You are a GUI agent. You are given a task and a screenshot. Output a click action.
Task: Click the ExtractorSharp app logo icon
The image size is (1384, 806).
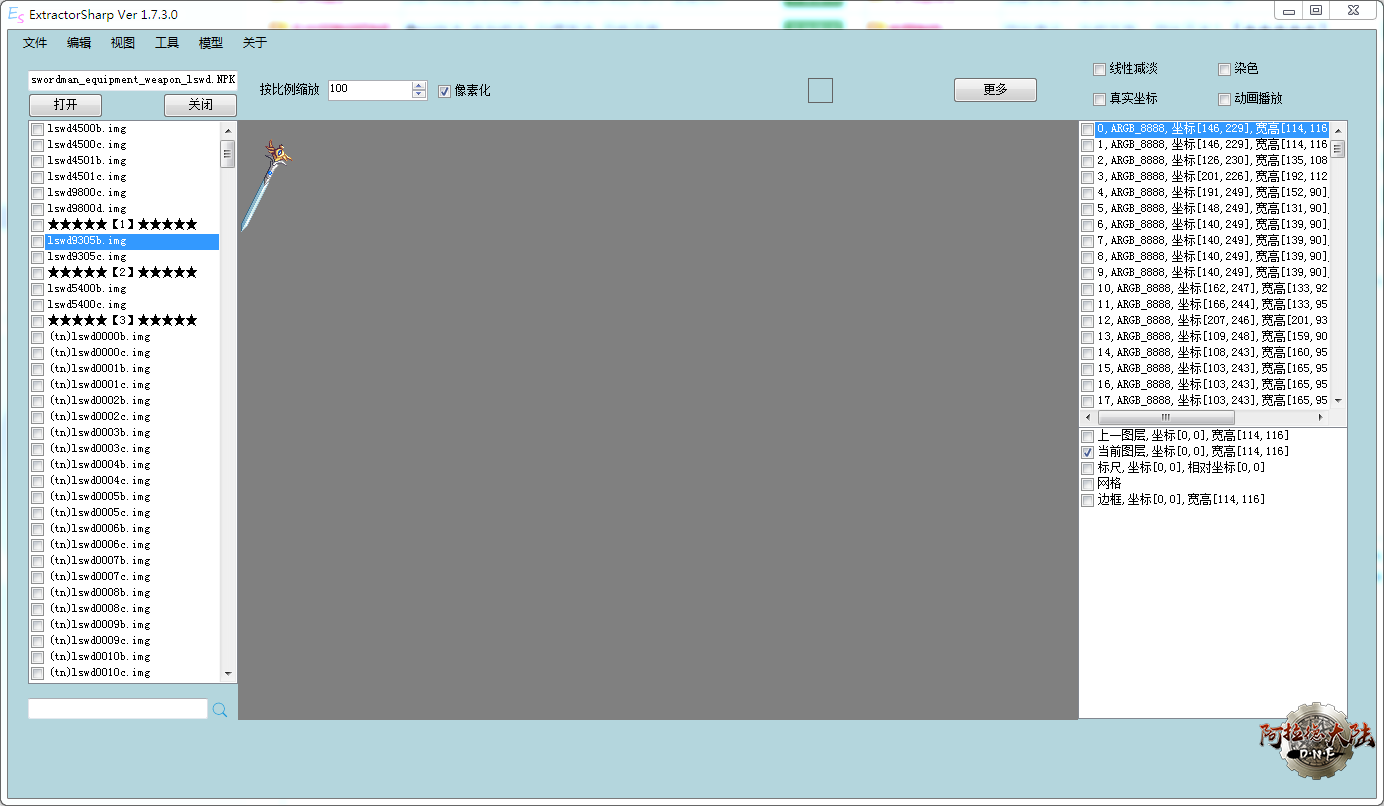click(16, 15)
